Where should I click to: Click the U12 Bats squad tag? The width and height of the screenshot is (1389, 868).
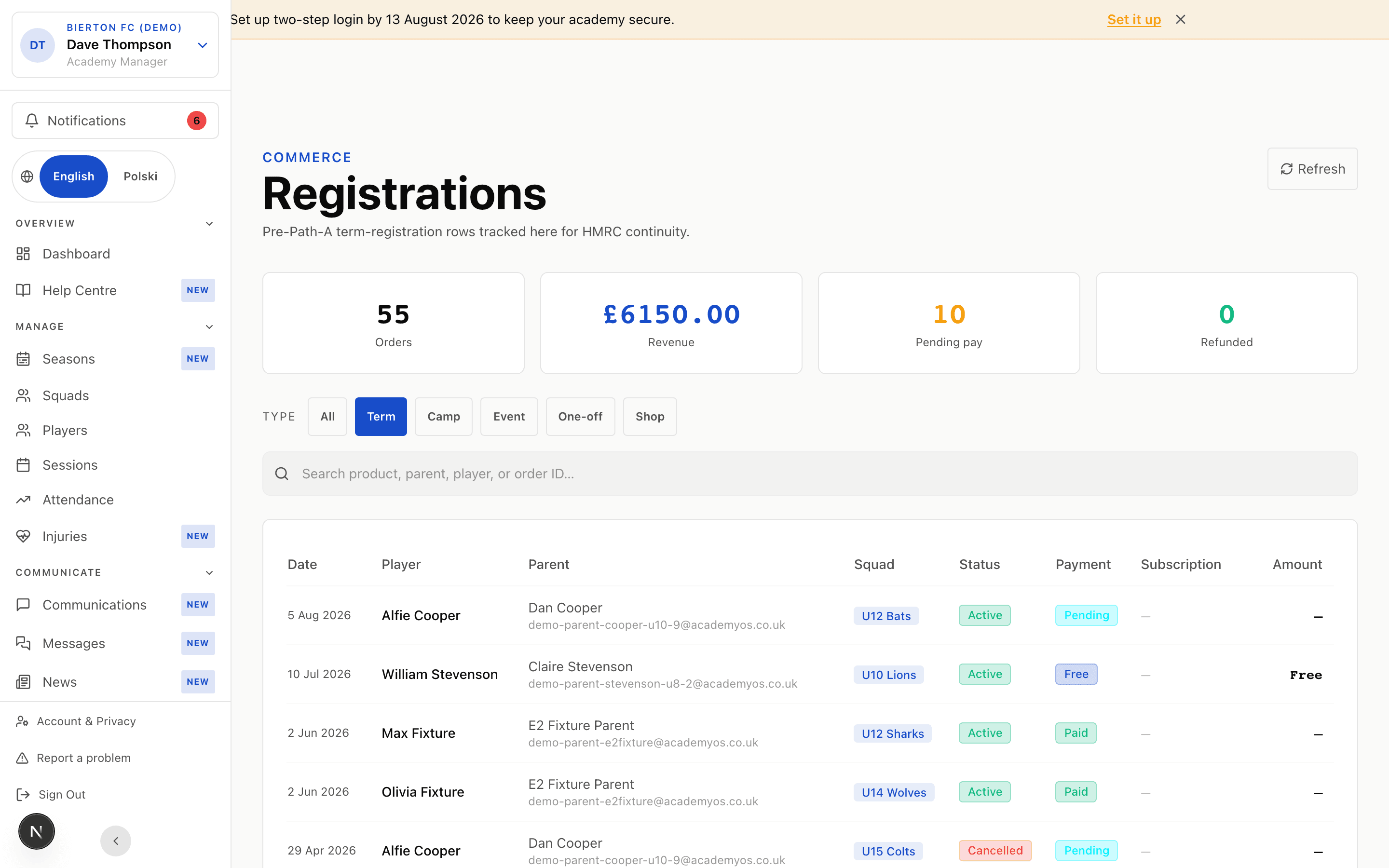point(885,616)
